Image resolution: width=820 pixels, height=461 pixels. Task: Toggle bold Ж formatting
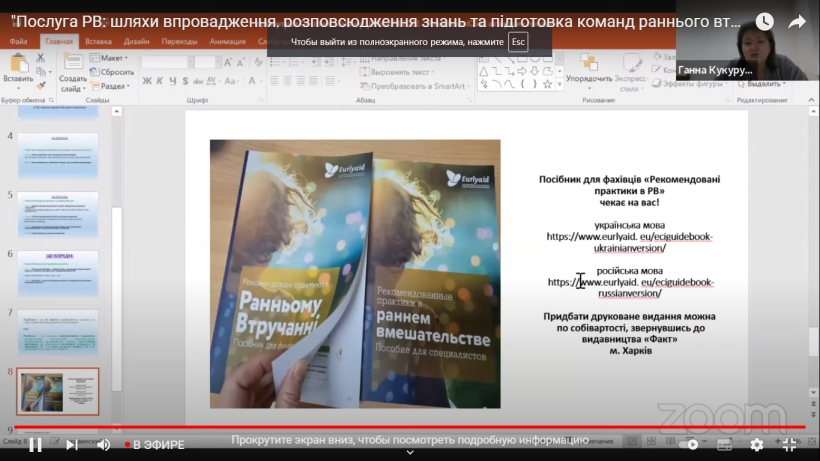pyautogui.click(x=147, y=81)
